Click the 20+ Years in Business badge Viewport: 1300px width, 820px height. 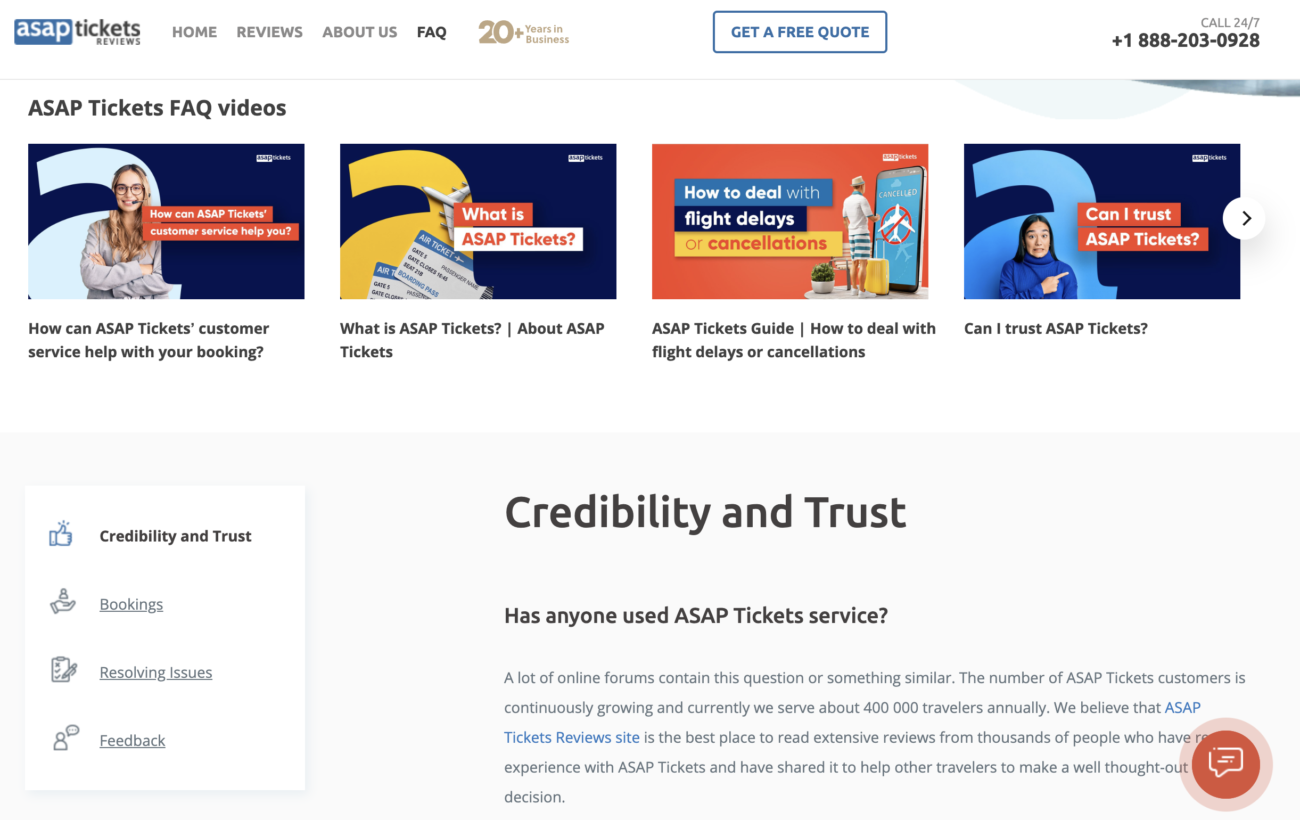coord(523,32)
